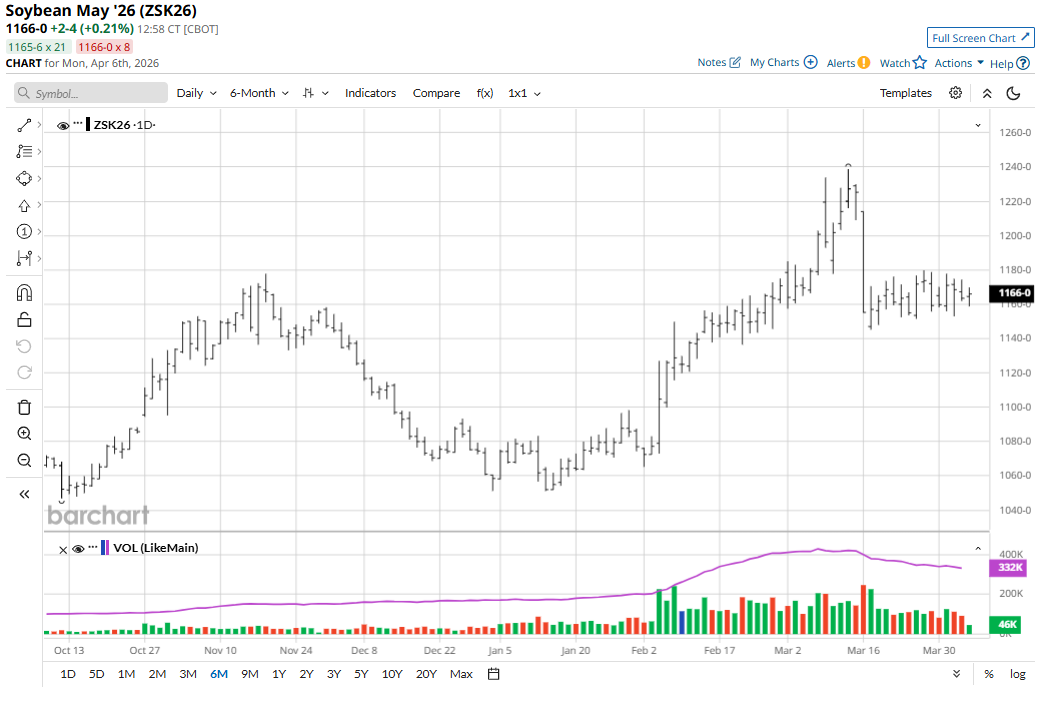Open the Compare menu
Screen dimensions: 1059x703
click(x=436, y=93)
